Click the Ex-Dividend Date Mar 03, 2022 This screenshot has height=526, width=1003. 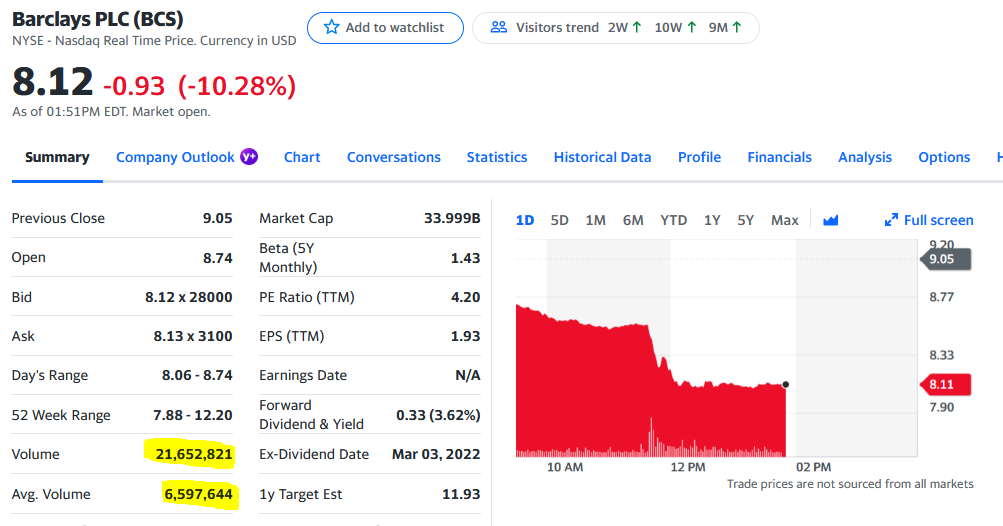[436, 454]
